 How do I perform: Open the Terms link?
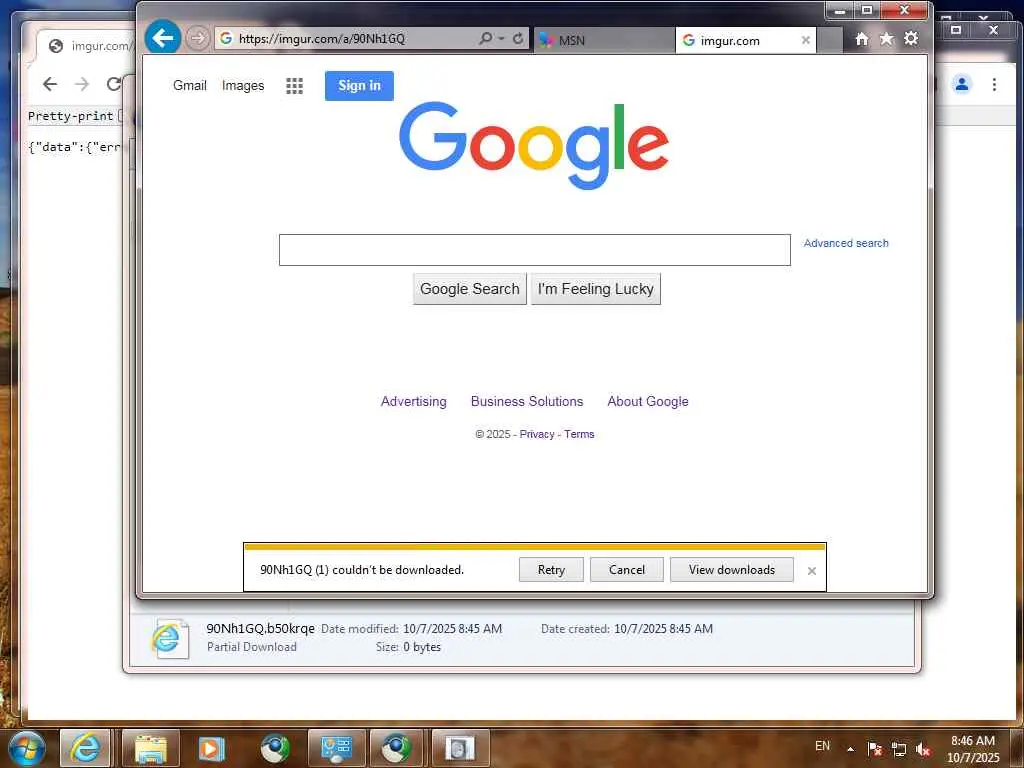[x=579, y=434]
